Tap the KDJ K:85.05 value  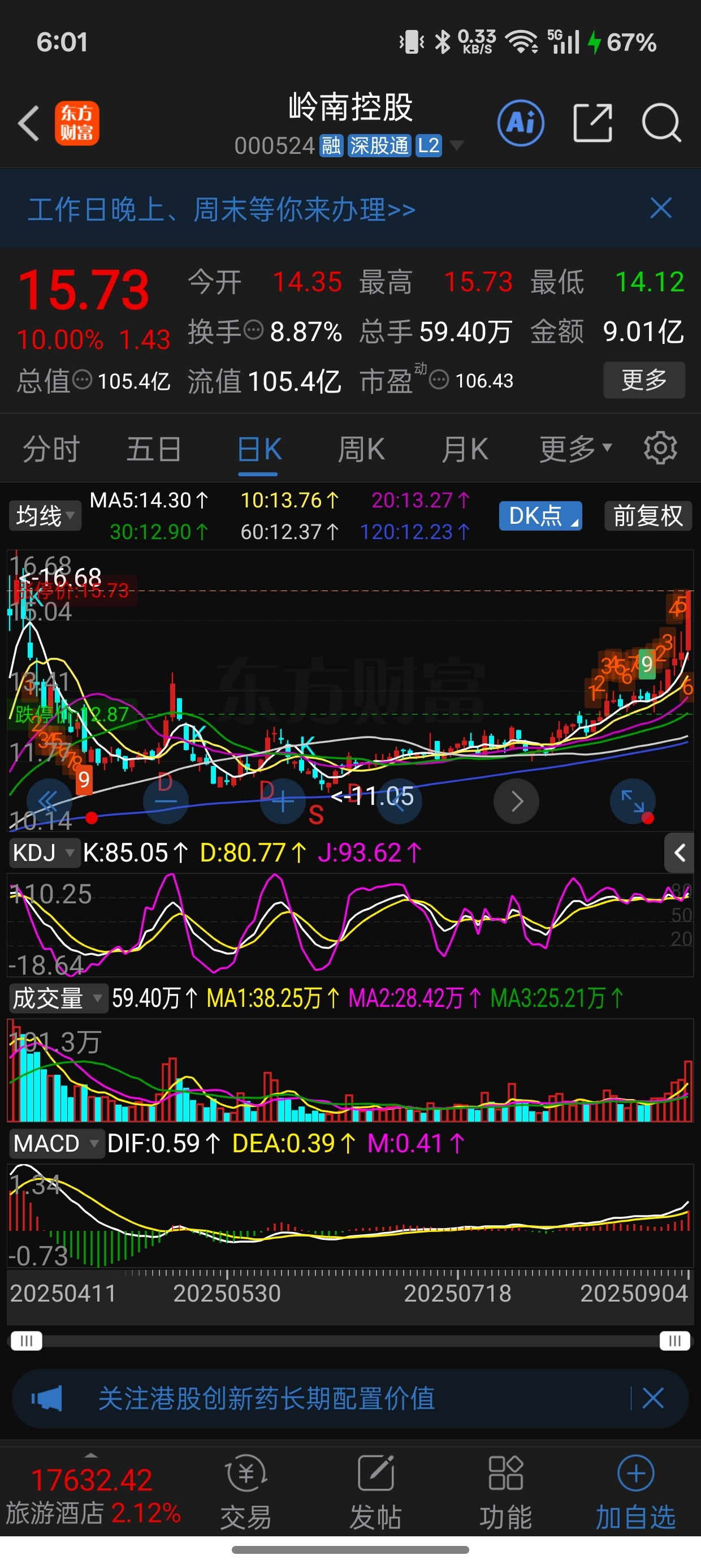(135, 853)
